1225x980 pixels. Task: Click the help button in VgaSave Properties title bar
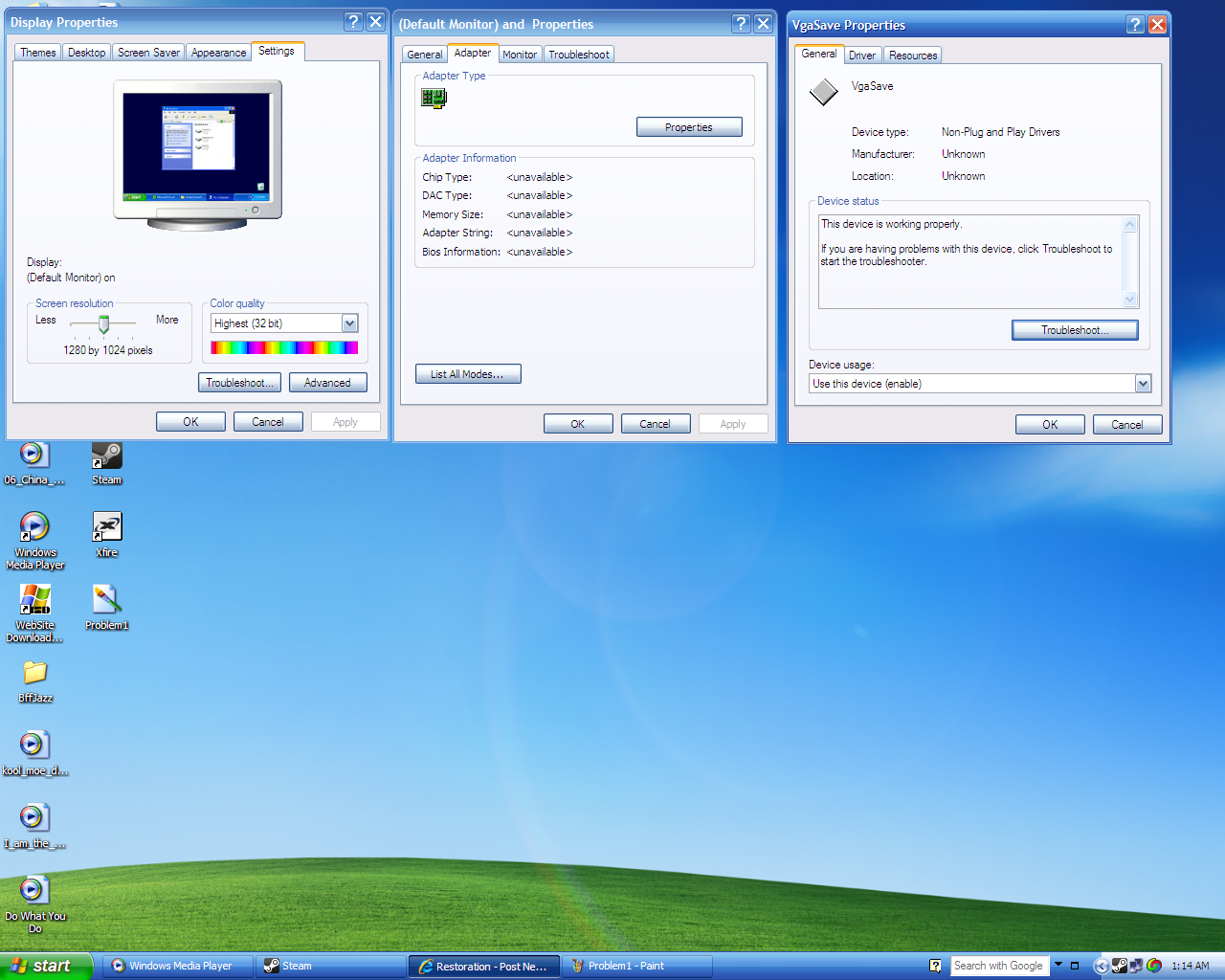[x=1135, y=25]
